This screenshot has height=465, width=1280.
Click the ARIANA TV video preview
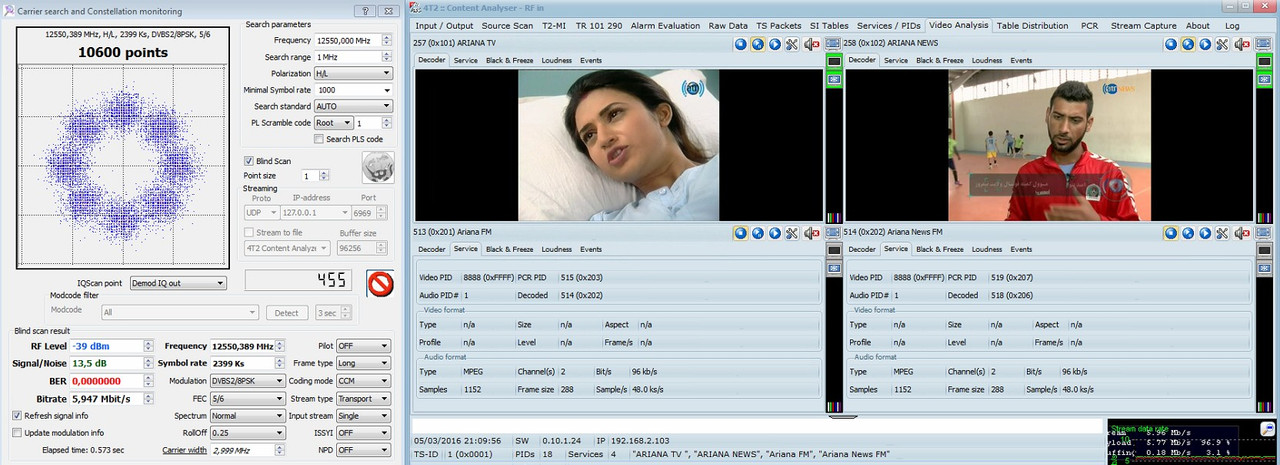click(x=618, y=145)
